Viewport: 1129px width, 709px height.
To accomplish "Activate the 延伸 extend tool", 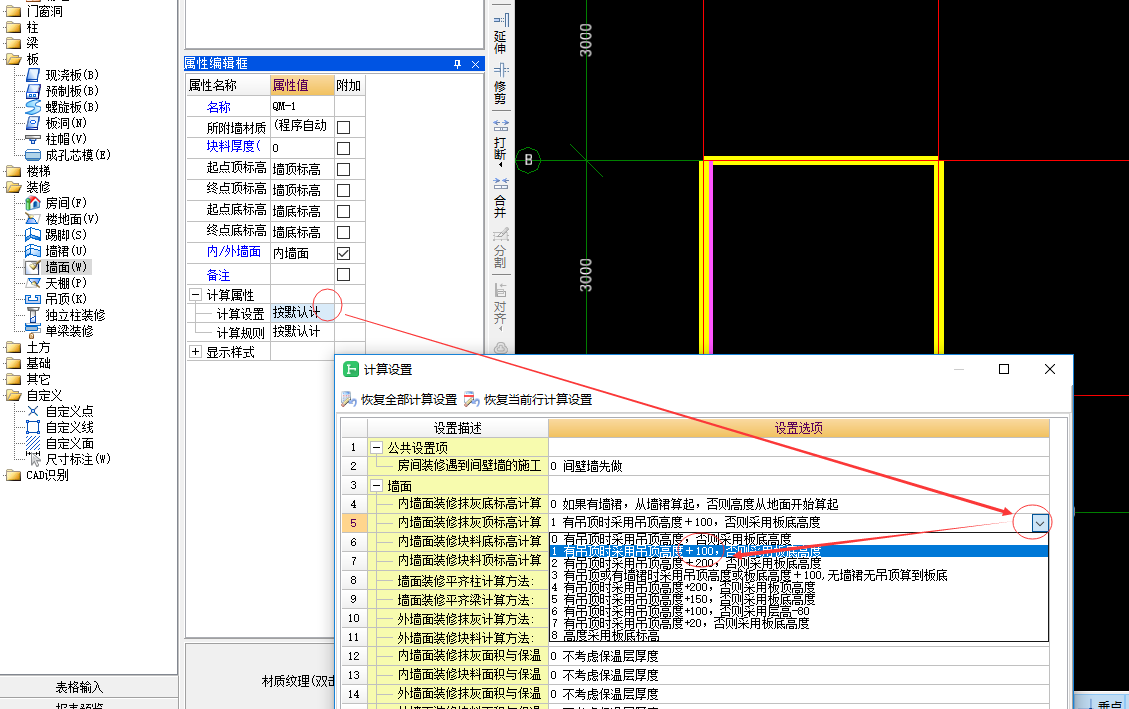I will (500, 33).
